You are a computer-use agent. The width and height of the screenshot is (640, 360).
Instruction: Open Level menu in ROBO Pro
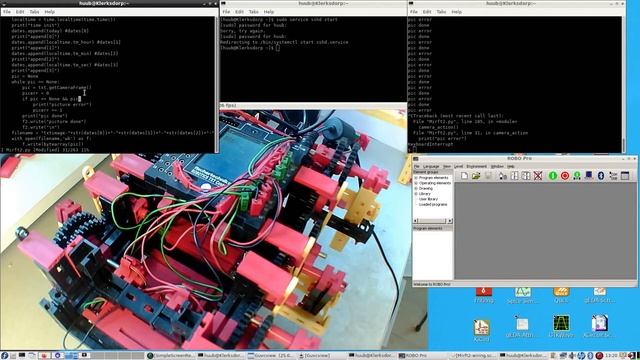(x=458, y=167)
